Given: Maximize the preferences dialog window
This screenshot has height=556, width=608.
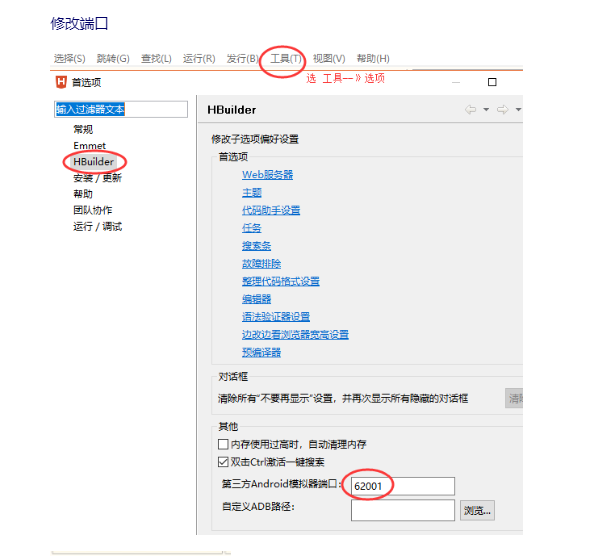Looking at the screenshot, I should 492,82.
